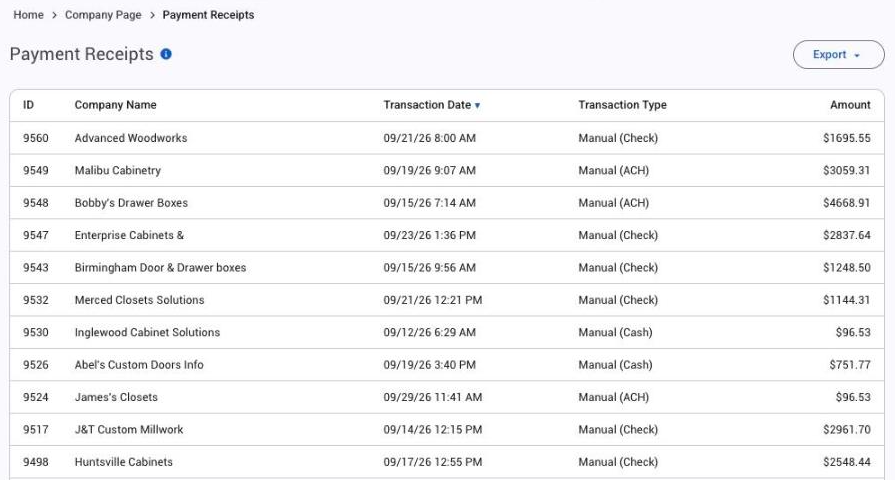Image resolution: width=895 pixels, height=480 pixels.
Task: Click amount $4668.91
Action: click(846, 203)
